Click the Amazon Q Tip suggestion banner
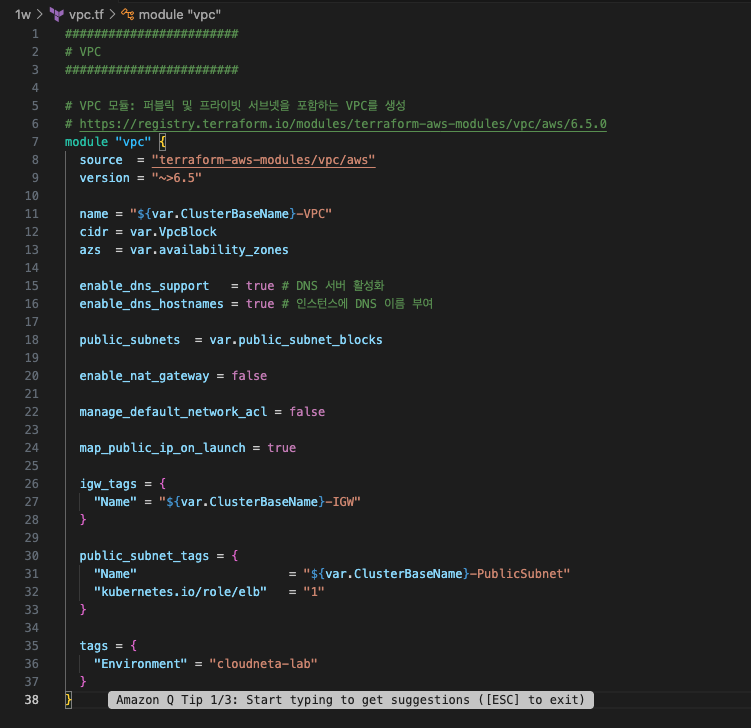751x728 pixels. pyautogui.click(x=351, y=700)
